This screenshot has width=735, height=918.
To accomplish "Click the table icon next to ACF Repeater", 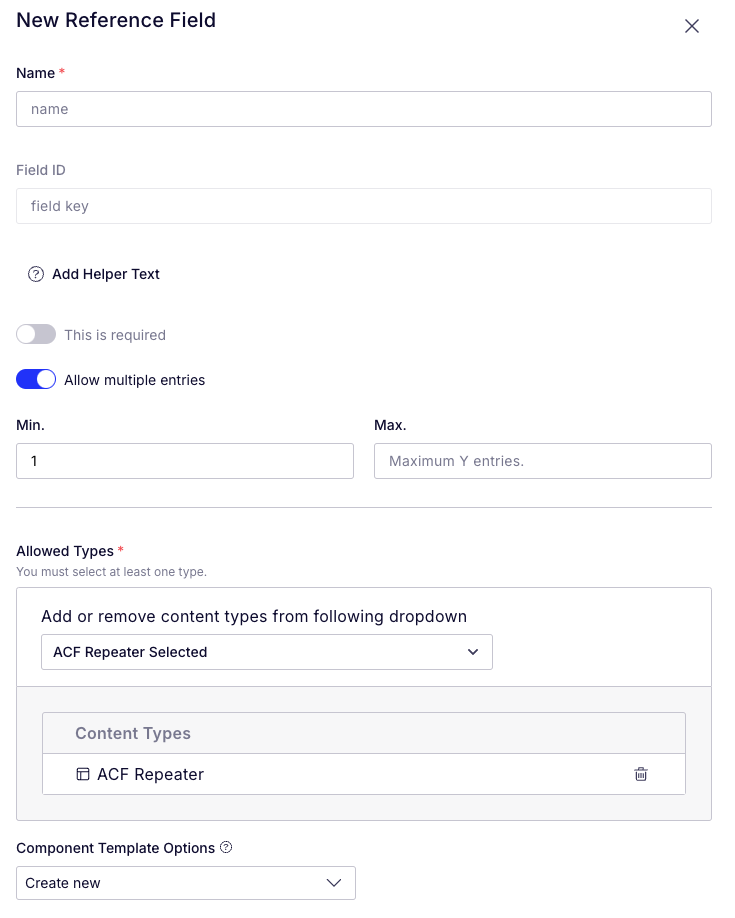I will click(x=83, y=774).
